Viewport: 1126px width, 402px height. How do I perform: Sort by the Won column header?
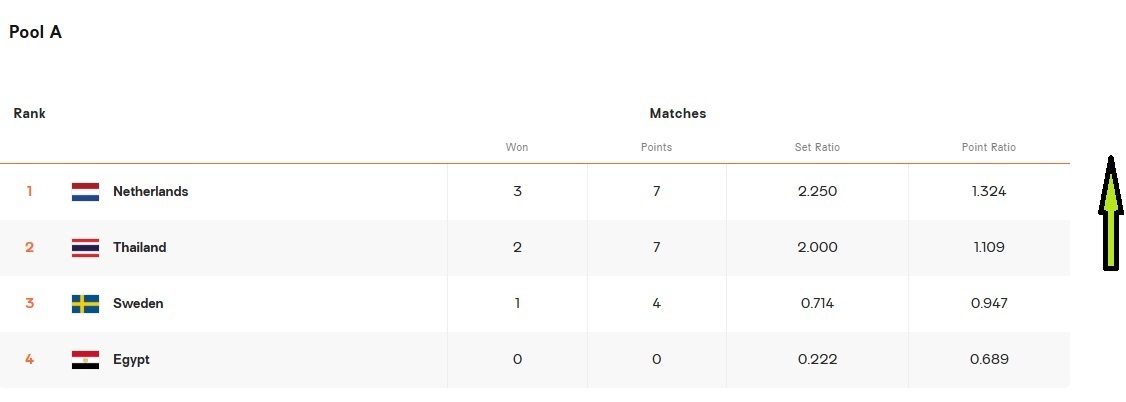click(517, 147)
